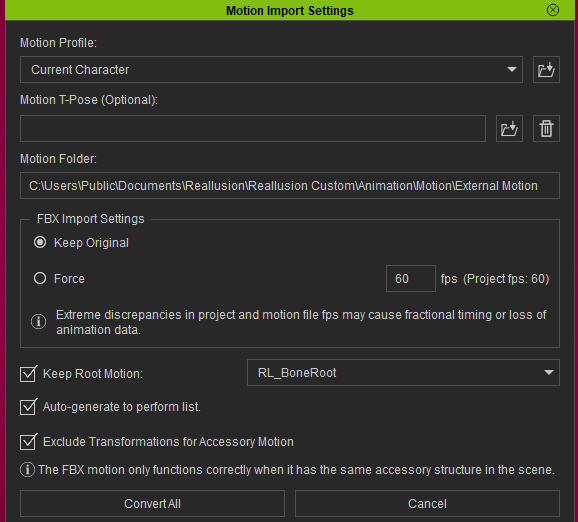Click the 'Motion Import Settings' title bar
This screenshot has height=522, width=578.
tap(290, 10)
